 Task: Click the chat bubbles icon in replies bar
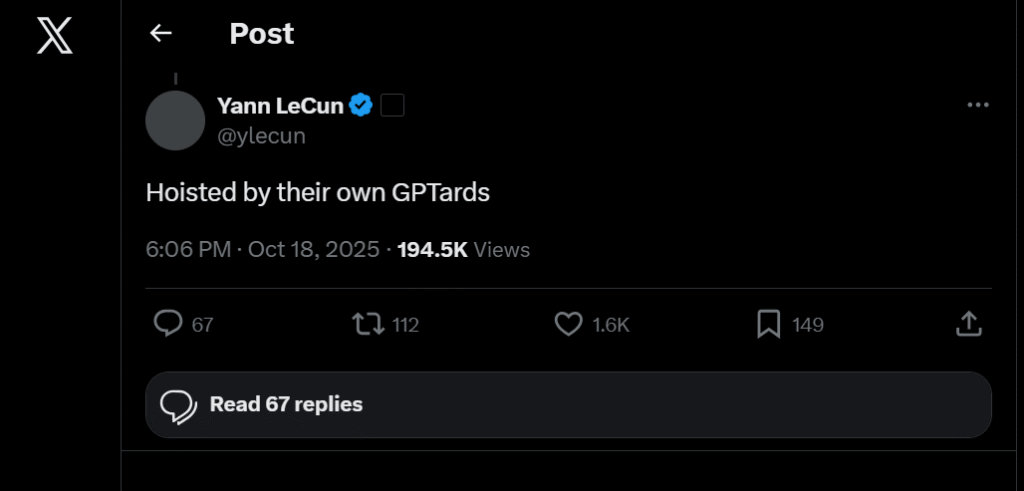coord(178,405)
